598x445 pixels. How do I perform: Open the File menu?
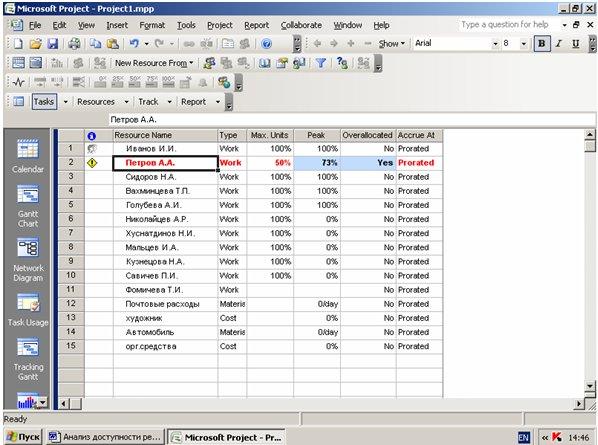pos(35,25)
